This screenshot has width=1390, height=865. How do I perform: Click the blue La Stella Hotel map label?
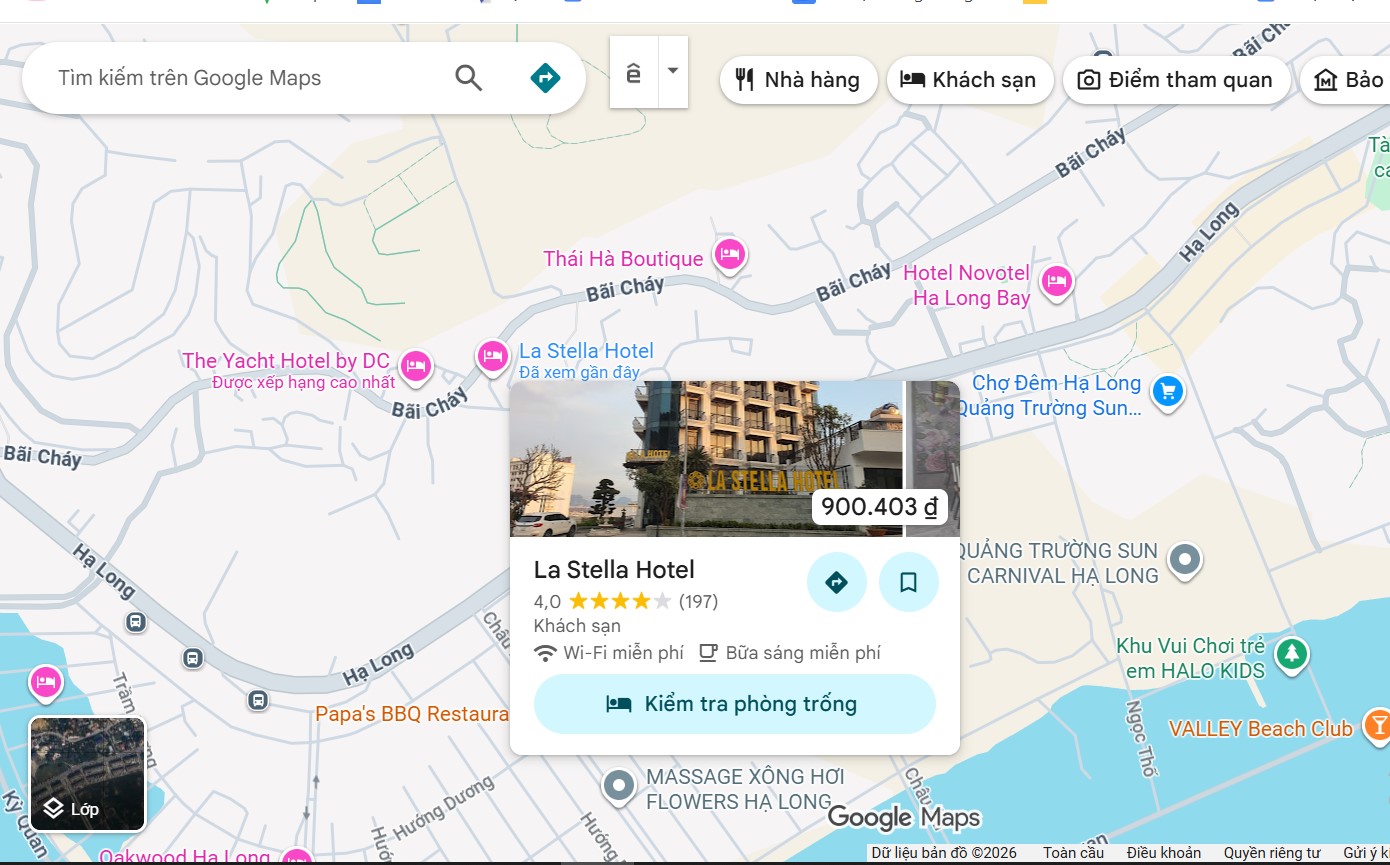coord(586,351)
